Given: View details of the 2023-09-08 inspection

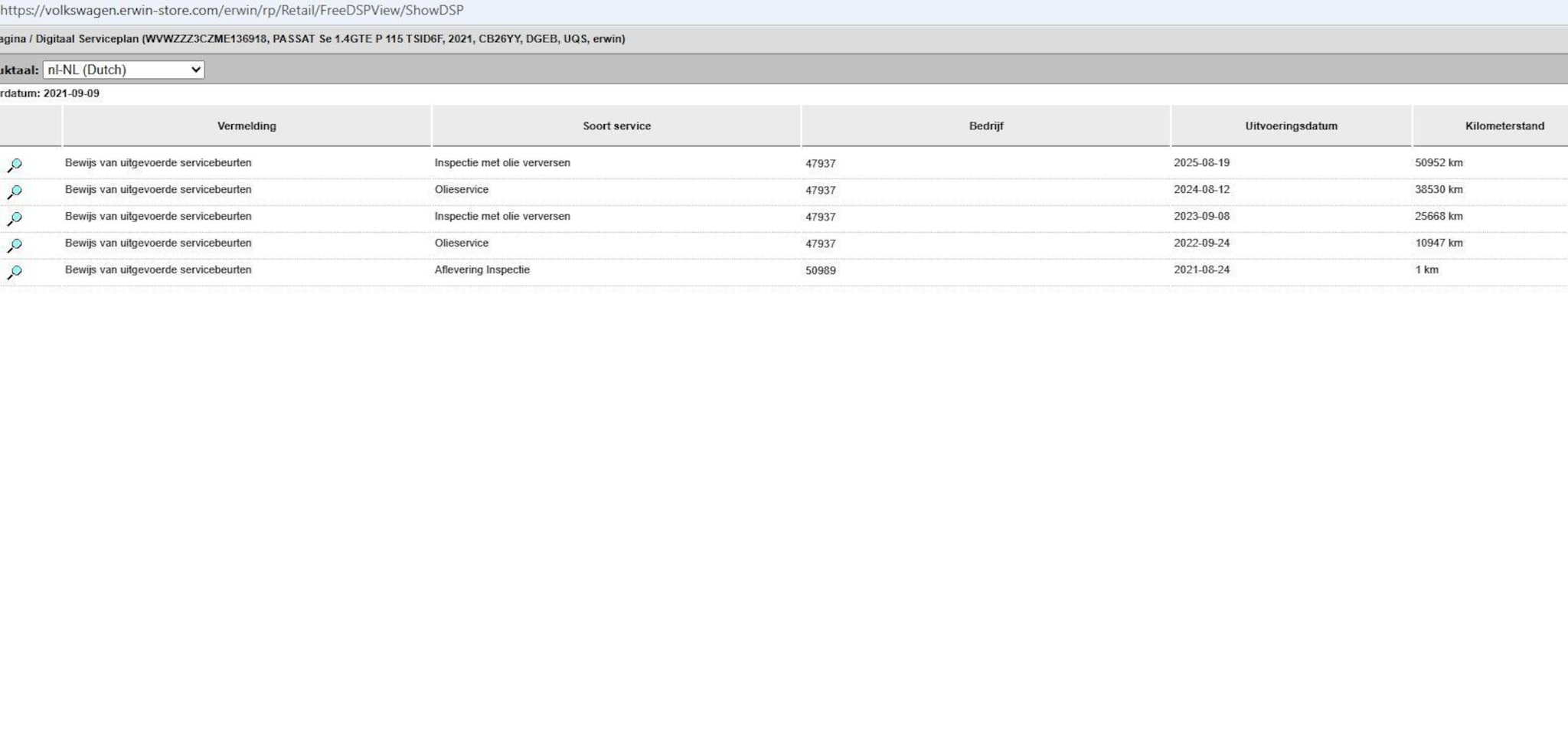Looking at the screenshot, I should (x=15, y=218).
